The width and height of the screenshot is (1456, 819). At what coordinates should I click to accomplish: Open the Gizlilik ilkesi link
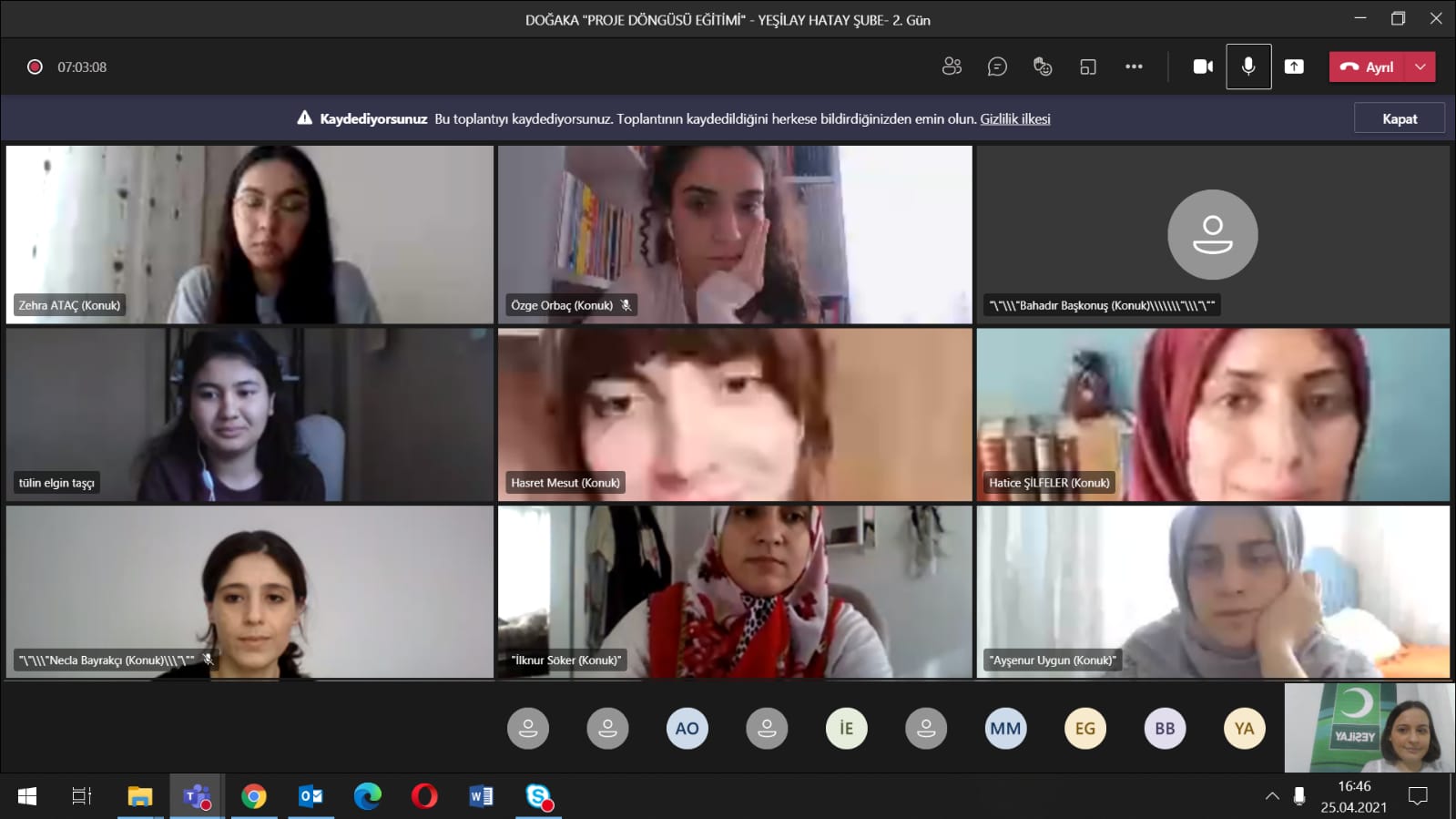coord(1015,118)
